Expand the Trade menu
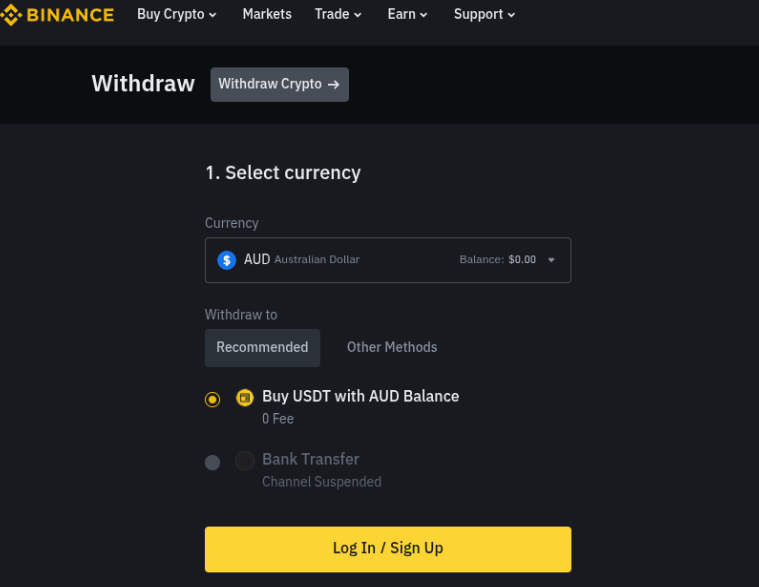 (338, 15)
